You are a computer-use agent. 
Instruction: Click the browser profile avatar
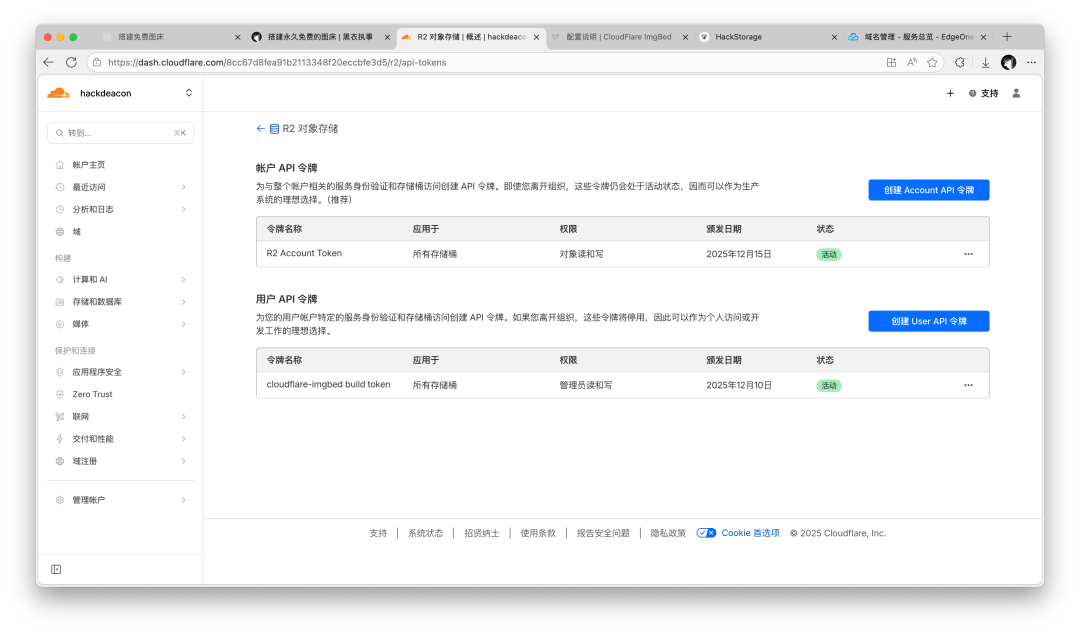[1008, 62]
